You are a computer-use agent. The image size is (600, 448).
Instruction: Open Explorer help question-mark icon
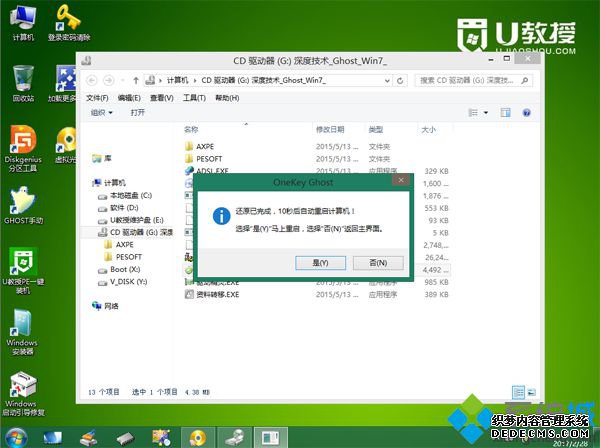527,112
